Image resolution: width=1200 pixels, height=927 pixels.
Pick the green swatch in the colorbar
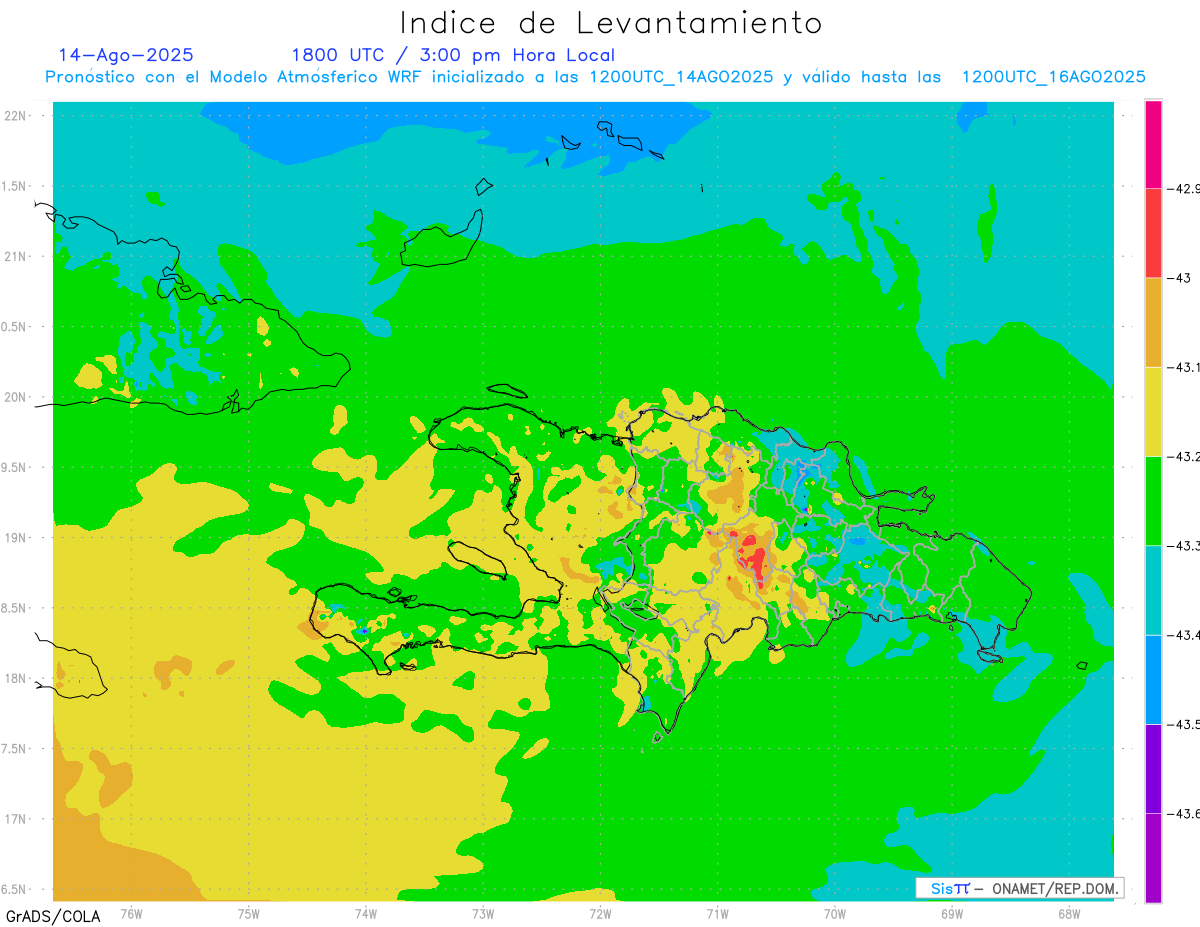[x=1153, y=500]
